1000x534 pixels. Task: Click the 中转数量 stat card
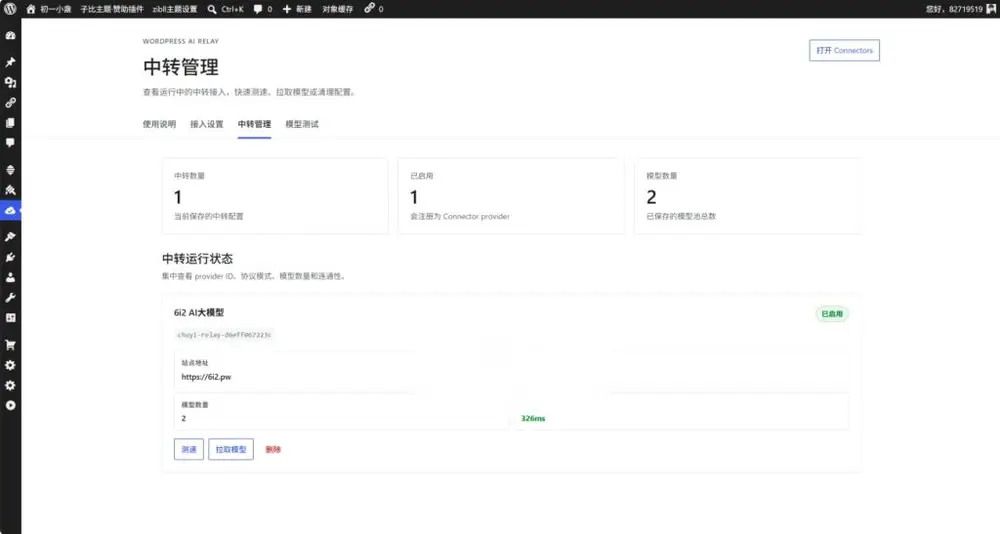click(x=275, y=196)
